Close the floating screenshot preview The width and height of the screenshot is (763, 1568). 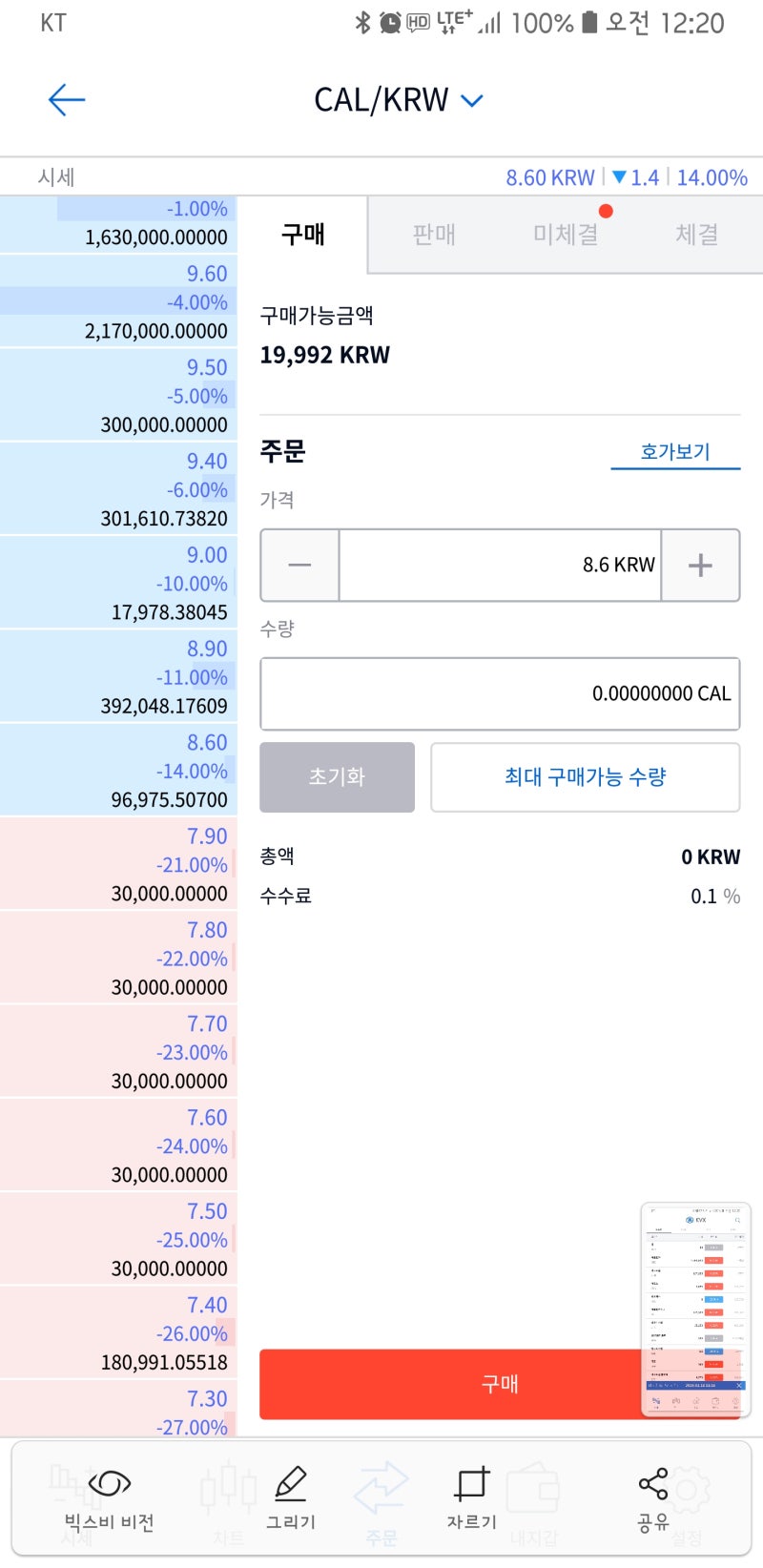click(737, 1385)
